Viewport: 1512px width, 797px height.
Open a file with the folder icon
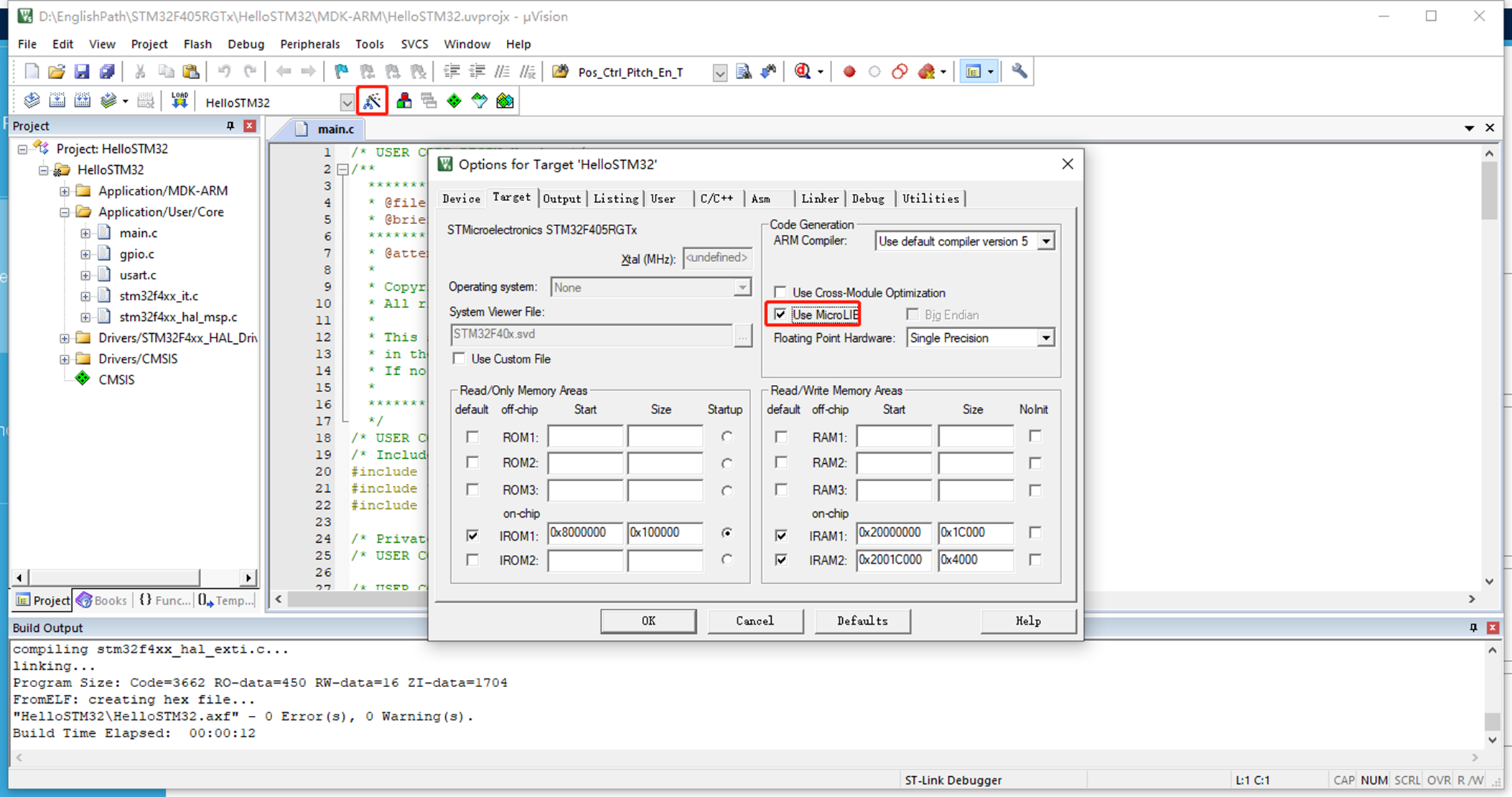point(56,71)
